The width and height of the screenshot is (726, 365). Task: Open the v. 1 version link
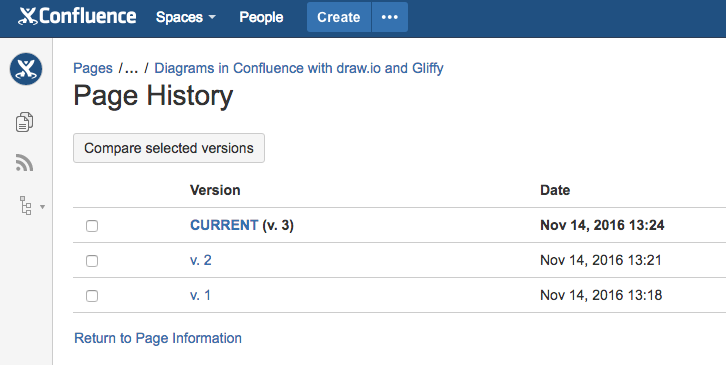pos(200,295)
